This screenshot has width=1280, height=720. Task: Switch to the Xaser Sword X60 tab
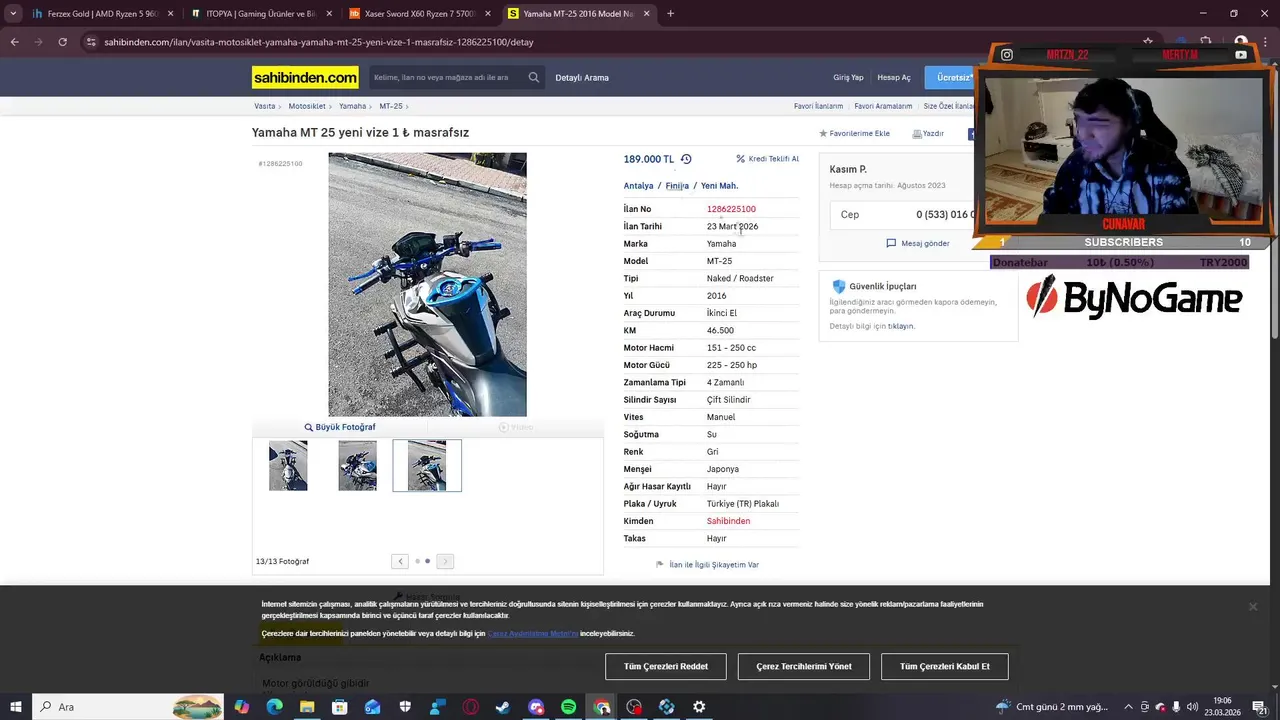[x=419, y=14]
